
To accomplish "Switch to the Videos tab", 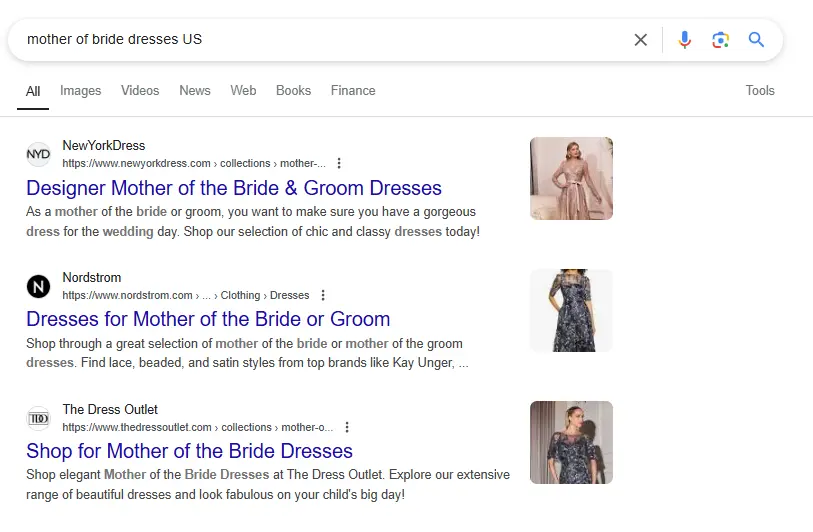I will tap(140, 90).
